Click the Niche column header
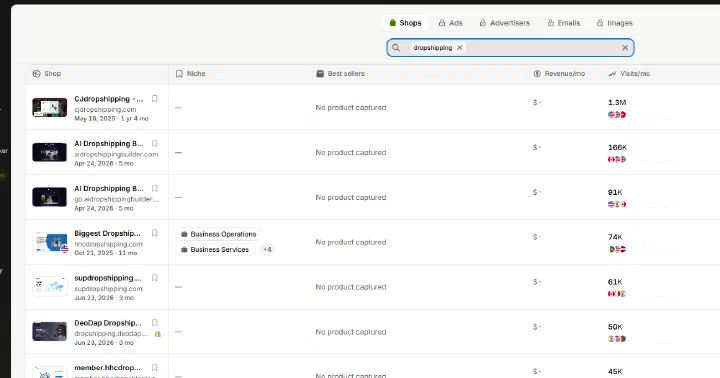 point(191,73)
